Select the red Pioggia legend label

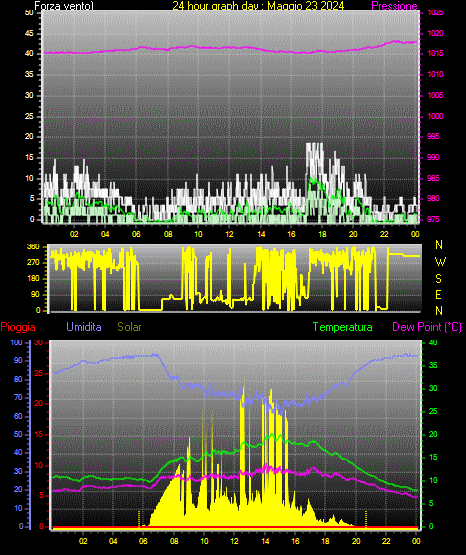[18, 327]
